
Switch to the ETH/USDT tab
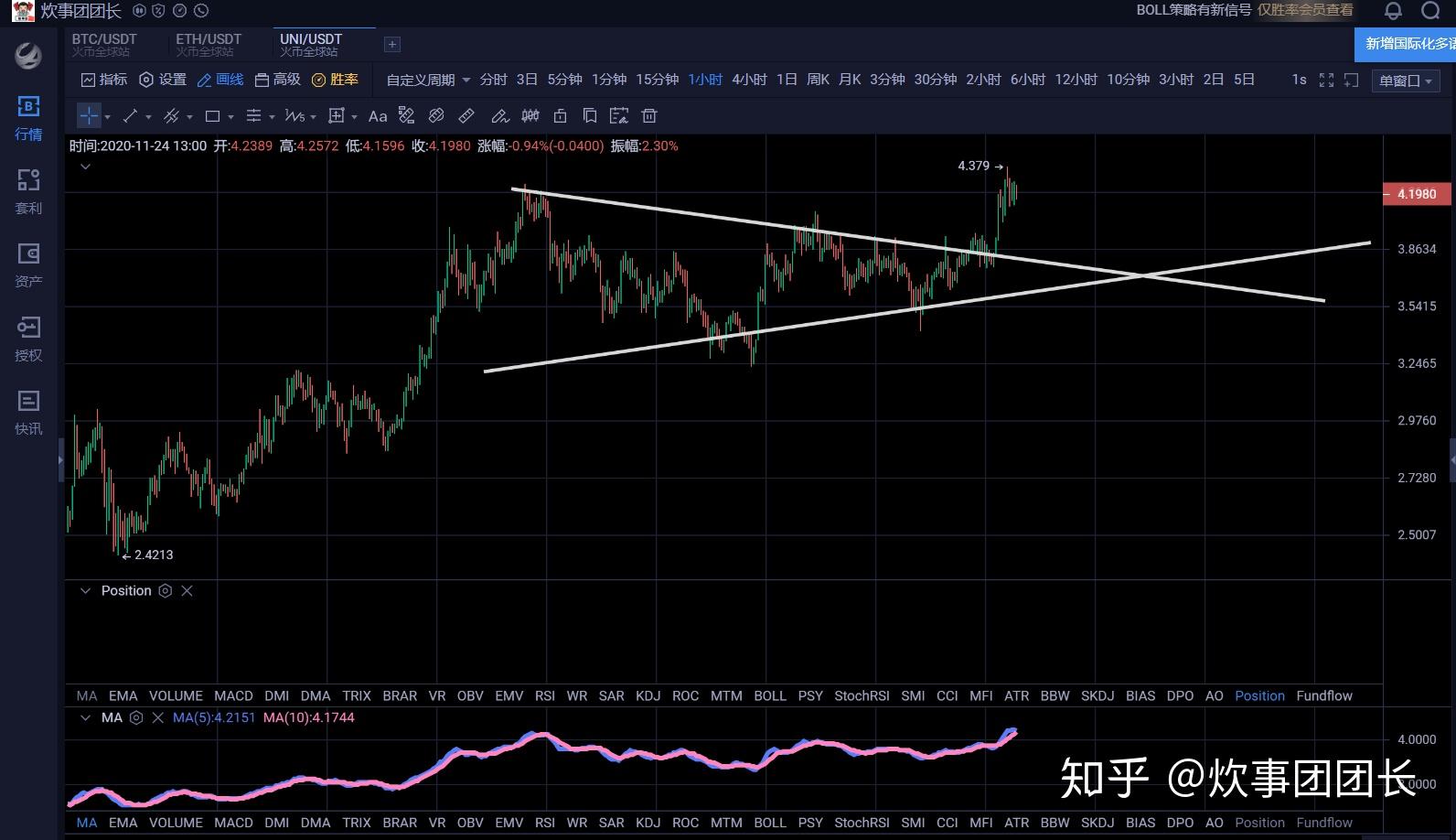[208, 44]
